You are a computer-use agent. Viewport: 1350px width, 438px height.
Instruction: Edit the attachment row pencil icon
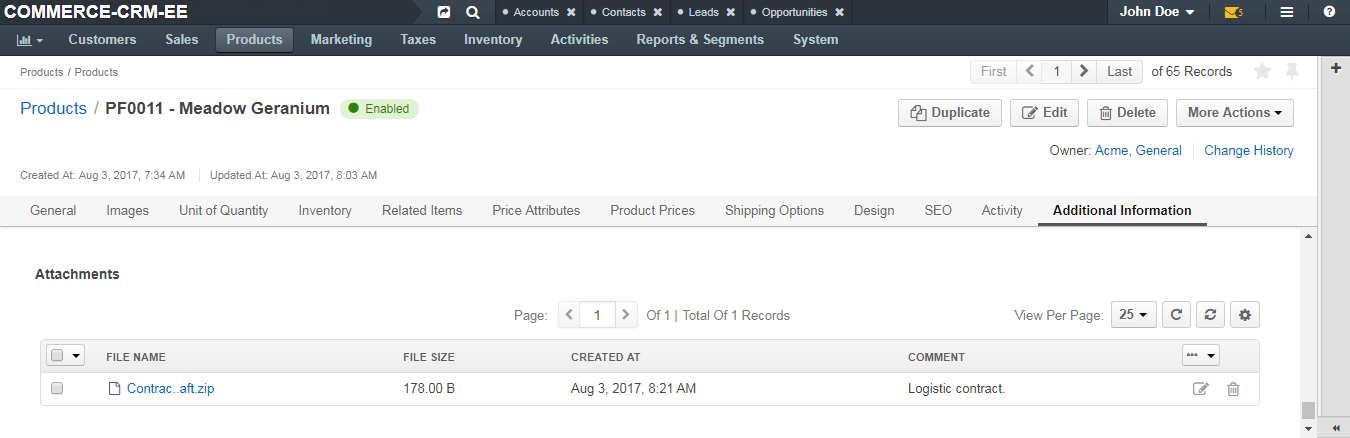pos(1201,389)
